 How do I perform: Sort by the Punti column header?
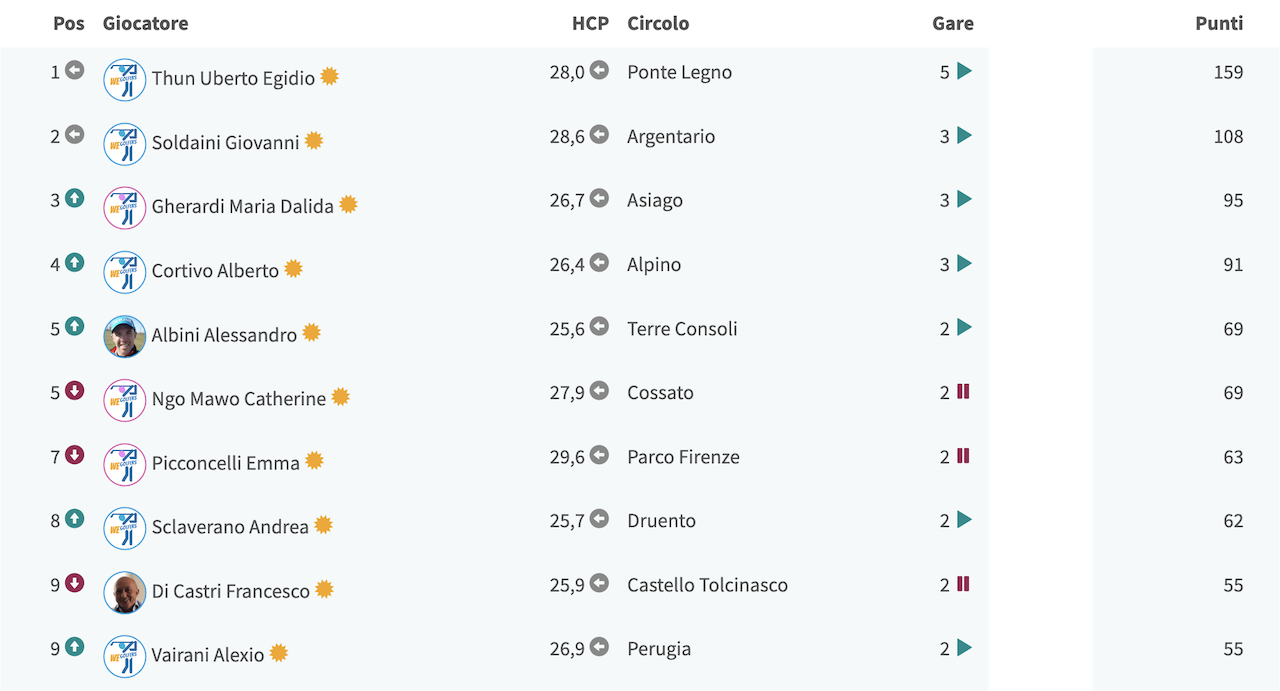coord(1219,23)
